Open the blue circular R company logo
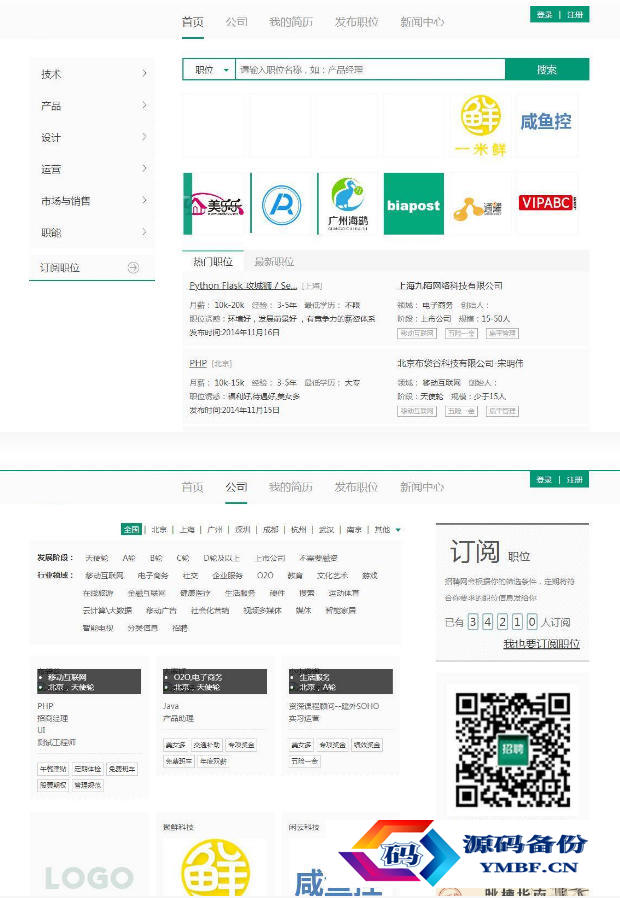620x898 pixels. tap(282, 204)
